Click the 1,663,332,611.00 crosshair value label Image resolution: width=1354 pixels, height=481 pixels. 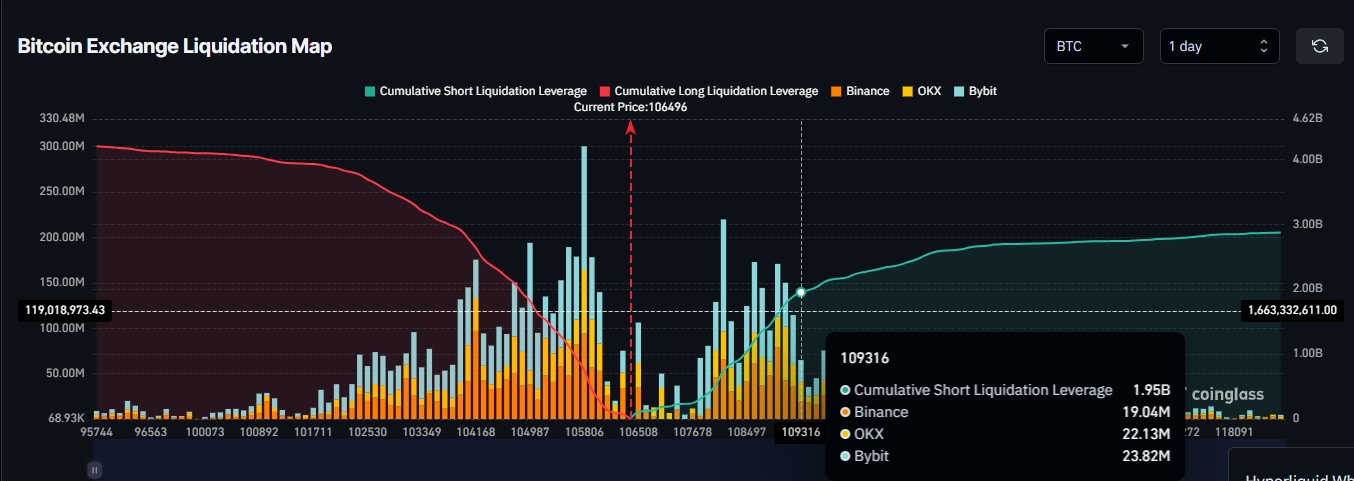coord(1292,310)
